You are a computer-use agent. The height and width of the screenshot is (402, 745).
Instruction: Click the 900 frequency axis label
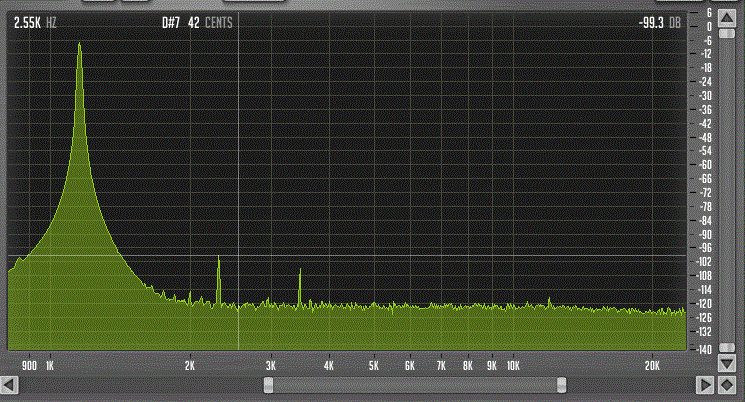(x=29, y=365)
